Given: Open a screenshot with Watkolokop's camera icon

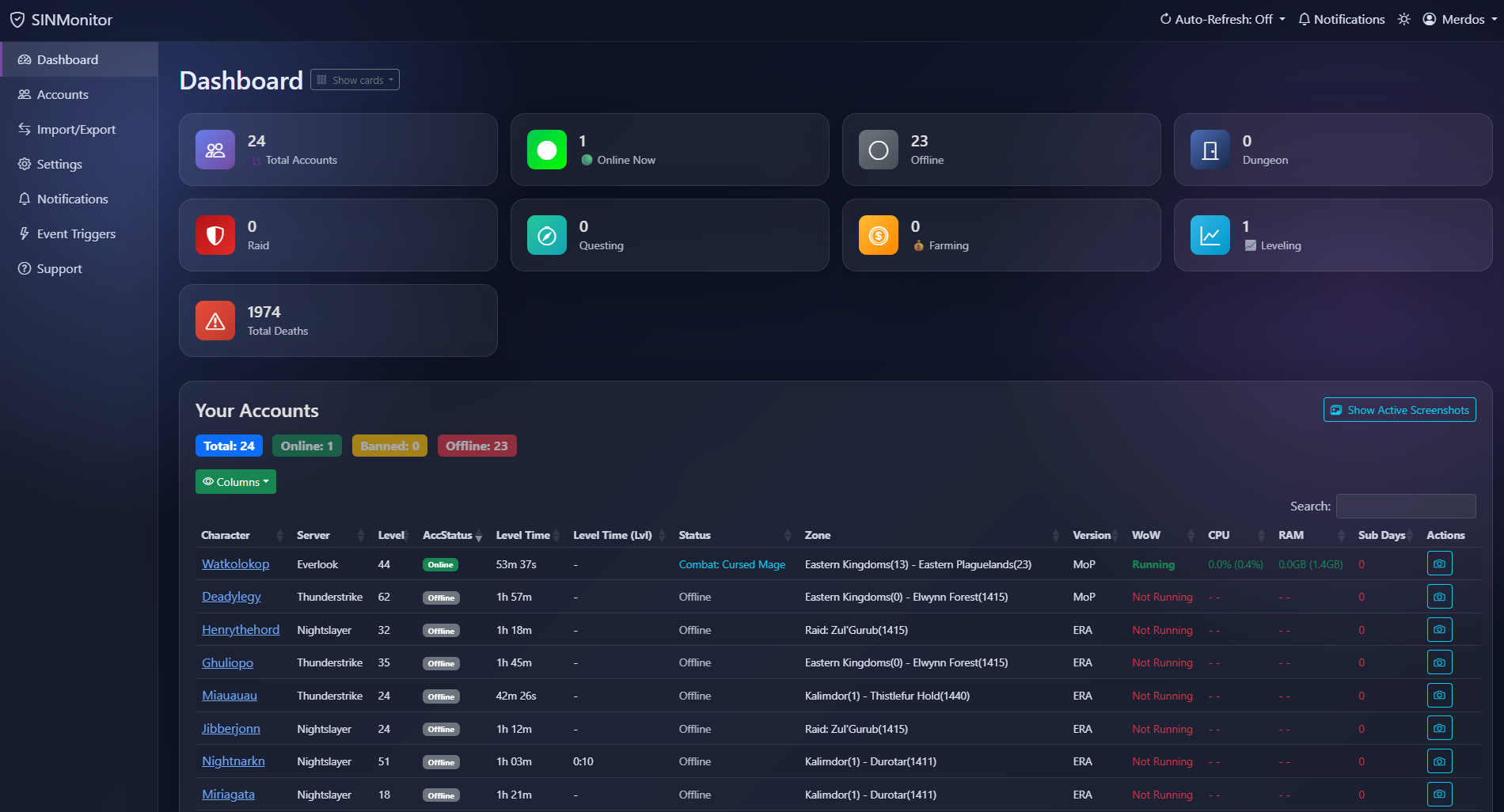Looking at the screenshot, I should [x=1439, y=563].
